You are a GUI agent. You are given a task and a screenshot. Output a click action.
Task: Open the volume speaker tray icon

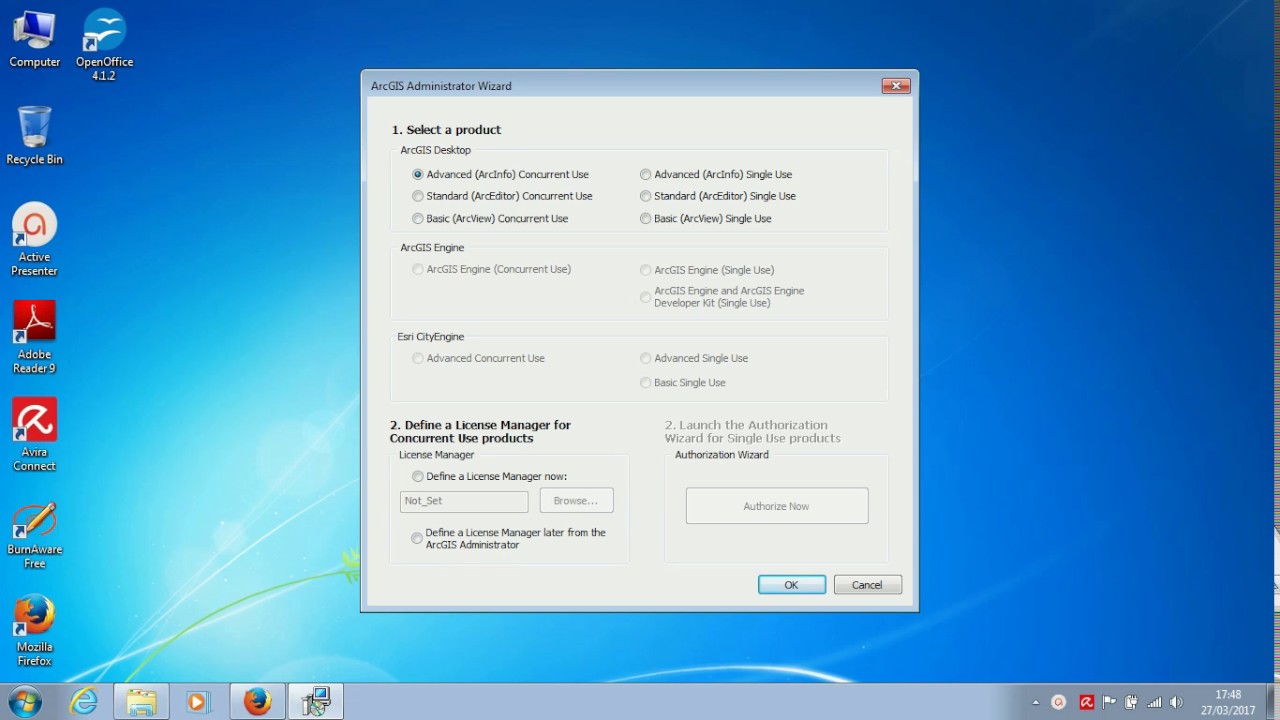coord(1176,702)
